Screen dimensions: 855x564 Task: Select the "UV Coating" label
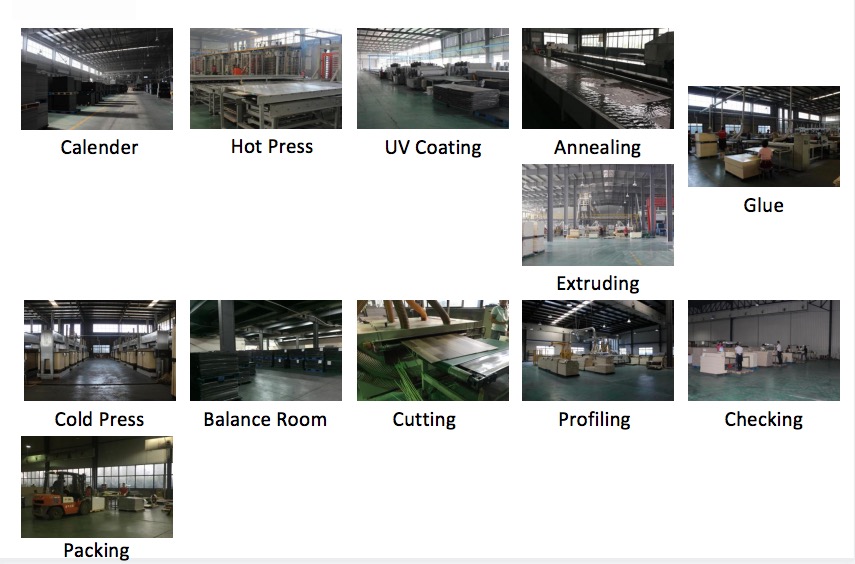(433, 148)
